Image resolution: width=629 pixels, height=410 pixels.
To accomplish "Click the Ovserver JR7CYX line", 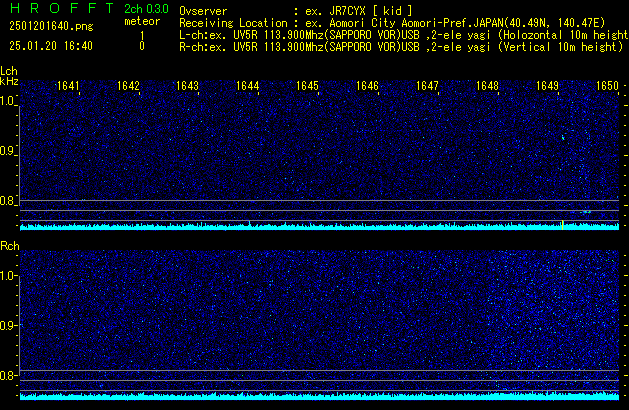I will coord(296,11).
